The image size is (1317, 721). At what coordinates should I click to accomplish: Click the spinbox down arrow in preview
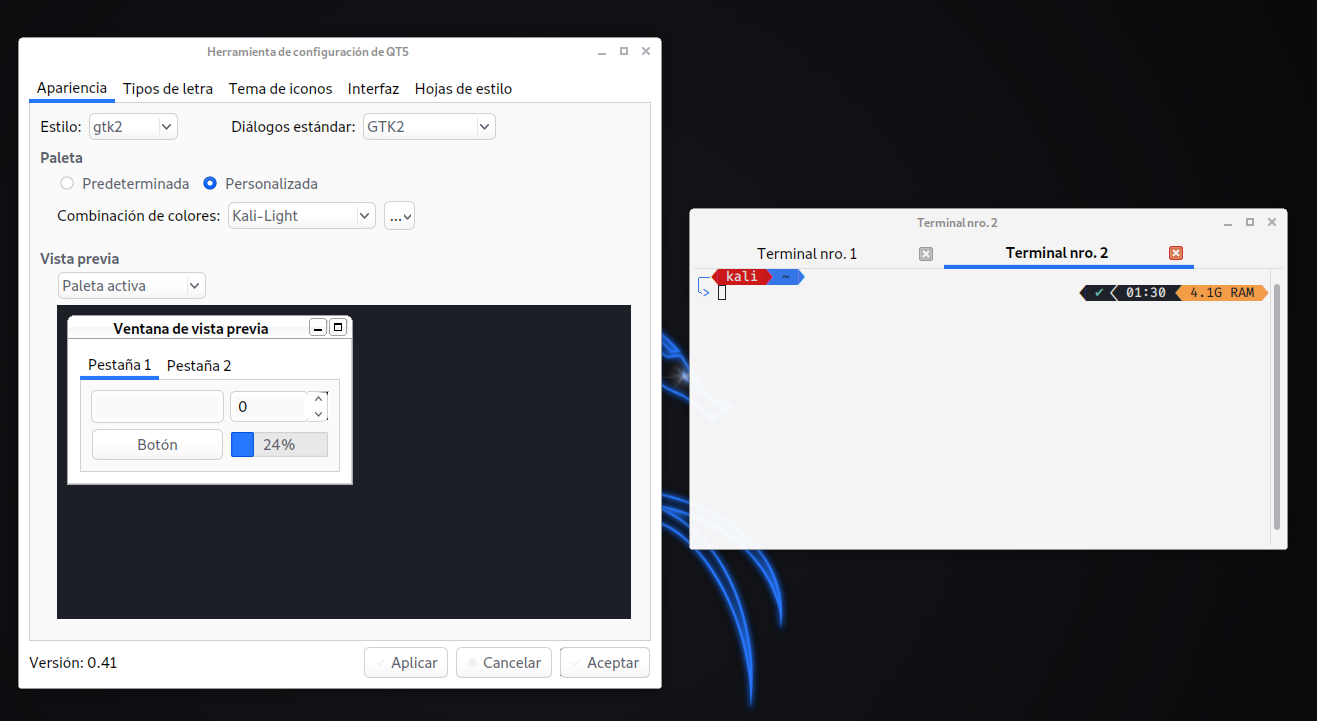click(x=319, y=414)
